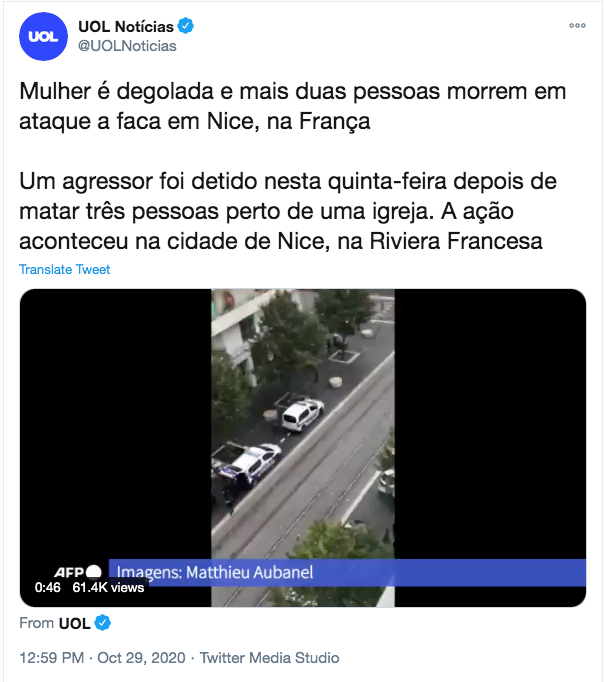Click verified badge beside From UOL
Screen dimensions: 604x682
click(x=103, y=623)
